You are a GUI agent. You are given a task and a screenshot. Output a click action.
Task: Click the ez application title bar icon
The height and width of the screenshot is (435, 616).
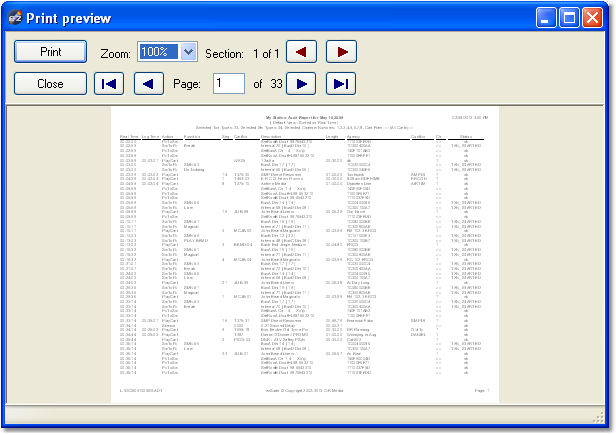(15, 18)
